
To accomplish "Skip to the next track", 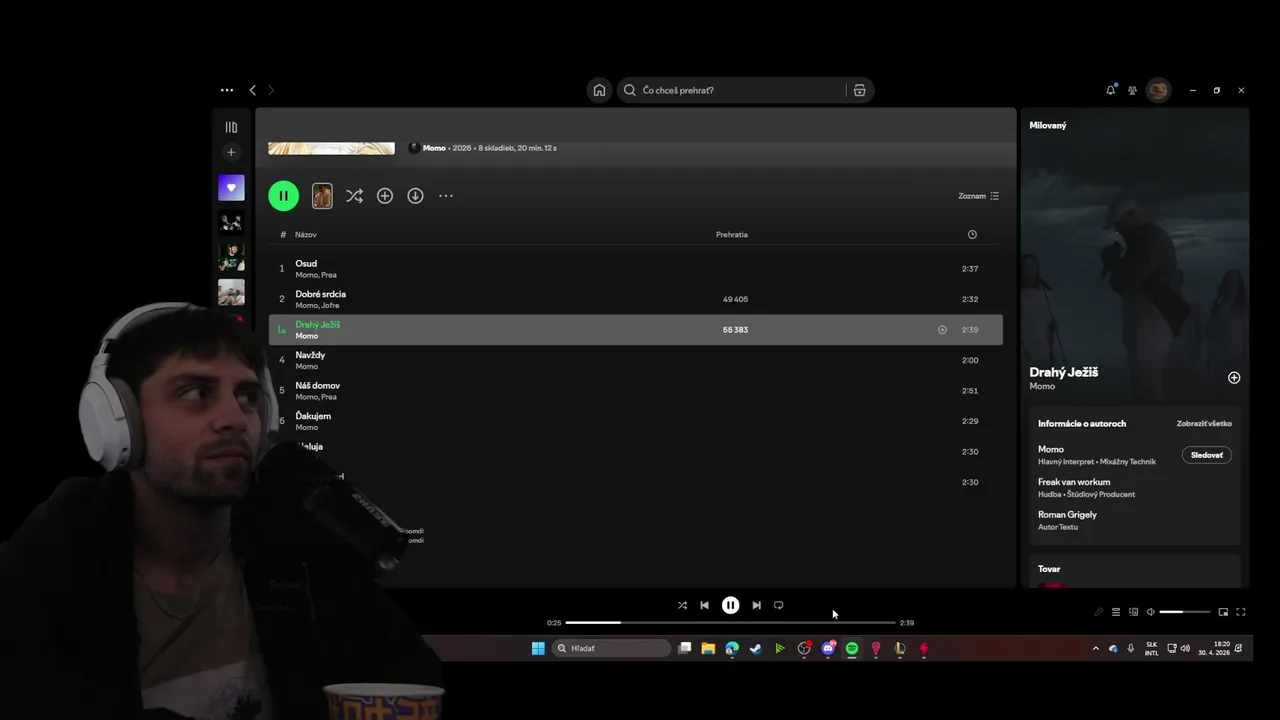I will coord(756,605).
